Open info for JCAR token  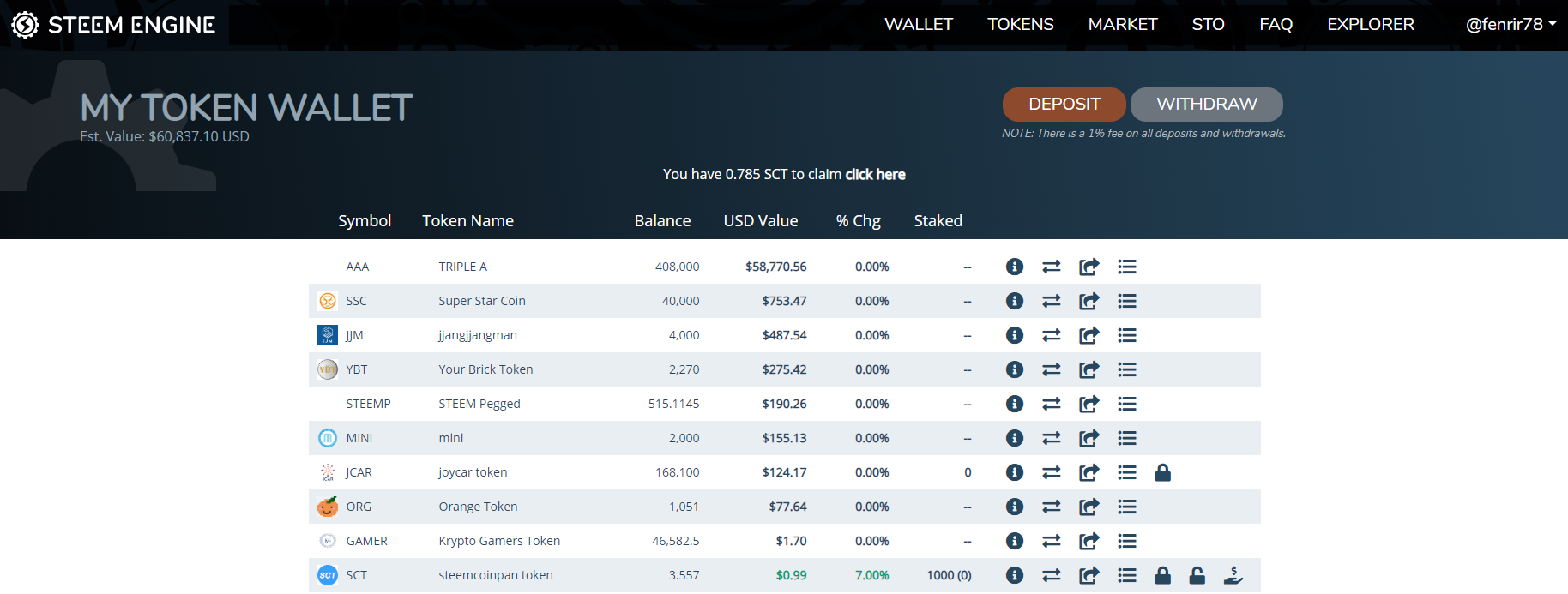(1015, 472)
